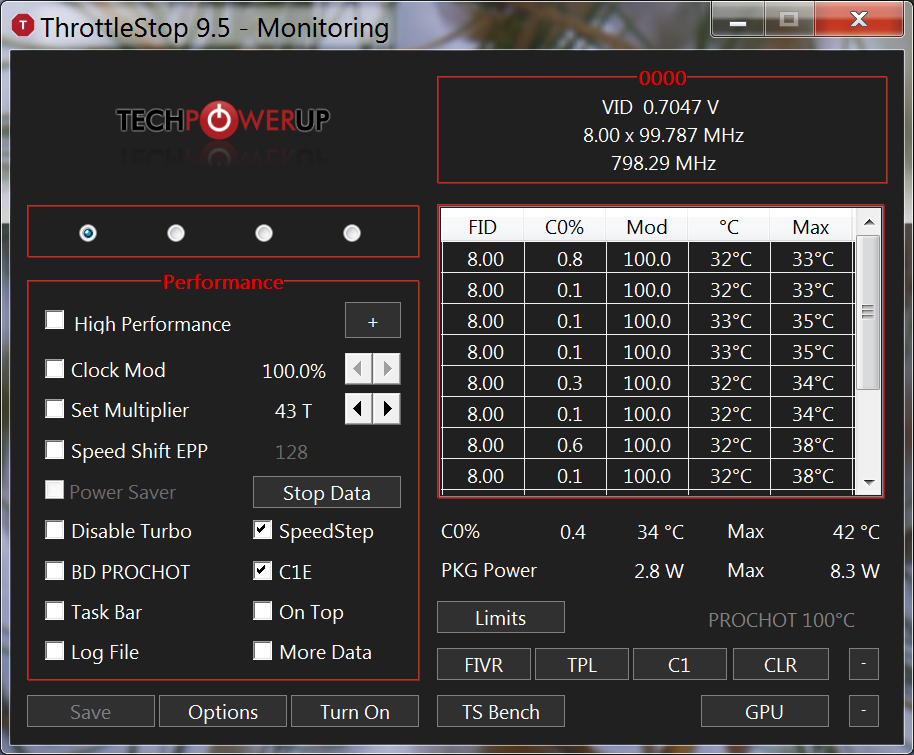This screenshot has width=914, height=755.
Task: Launch TS Bench
Action: (501, 711)
